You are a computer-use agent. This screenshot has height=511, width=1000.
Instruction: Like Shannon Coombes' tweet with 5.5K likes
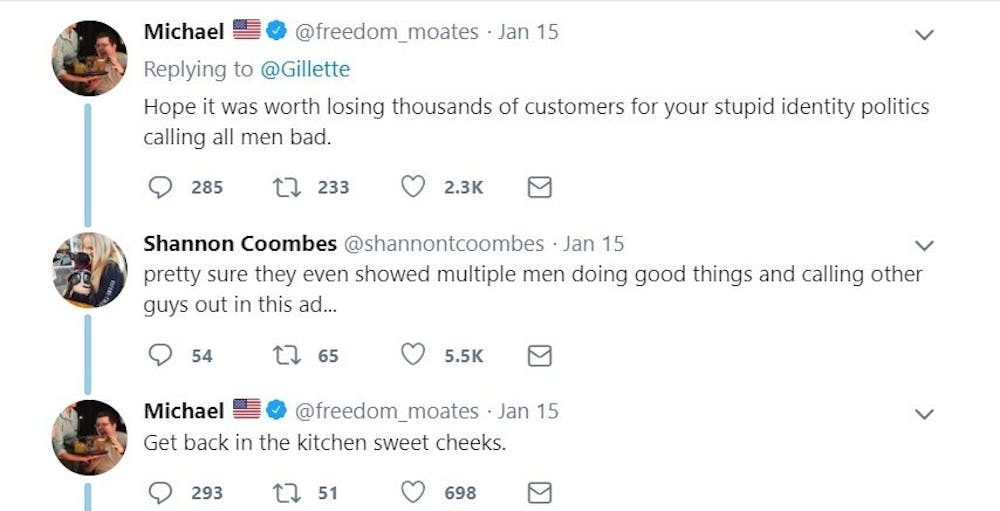pos(413,355)
